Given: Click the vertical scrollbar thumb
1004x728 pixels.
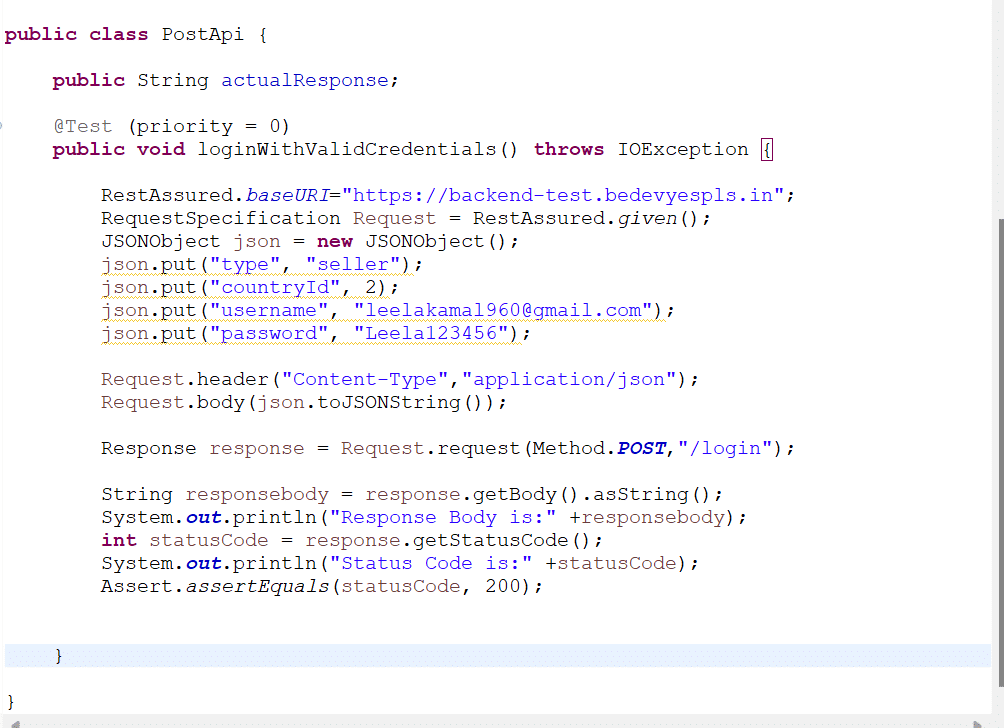Looking at the screenshot, I should click(1000, 452).
